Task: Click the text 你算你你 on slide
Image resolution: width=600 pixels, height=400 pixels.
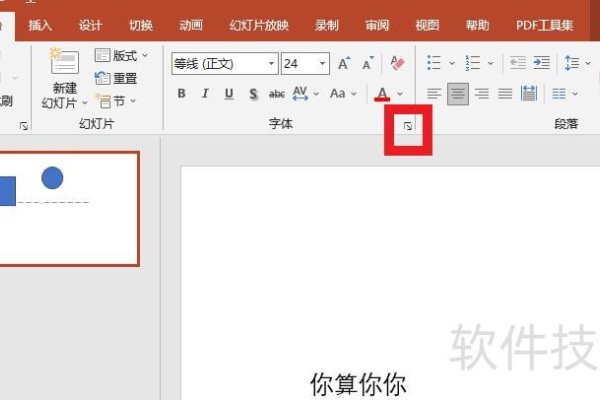Action: [358, 385]
